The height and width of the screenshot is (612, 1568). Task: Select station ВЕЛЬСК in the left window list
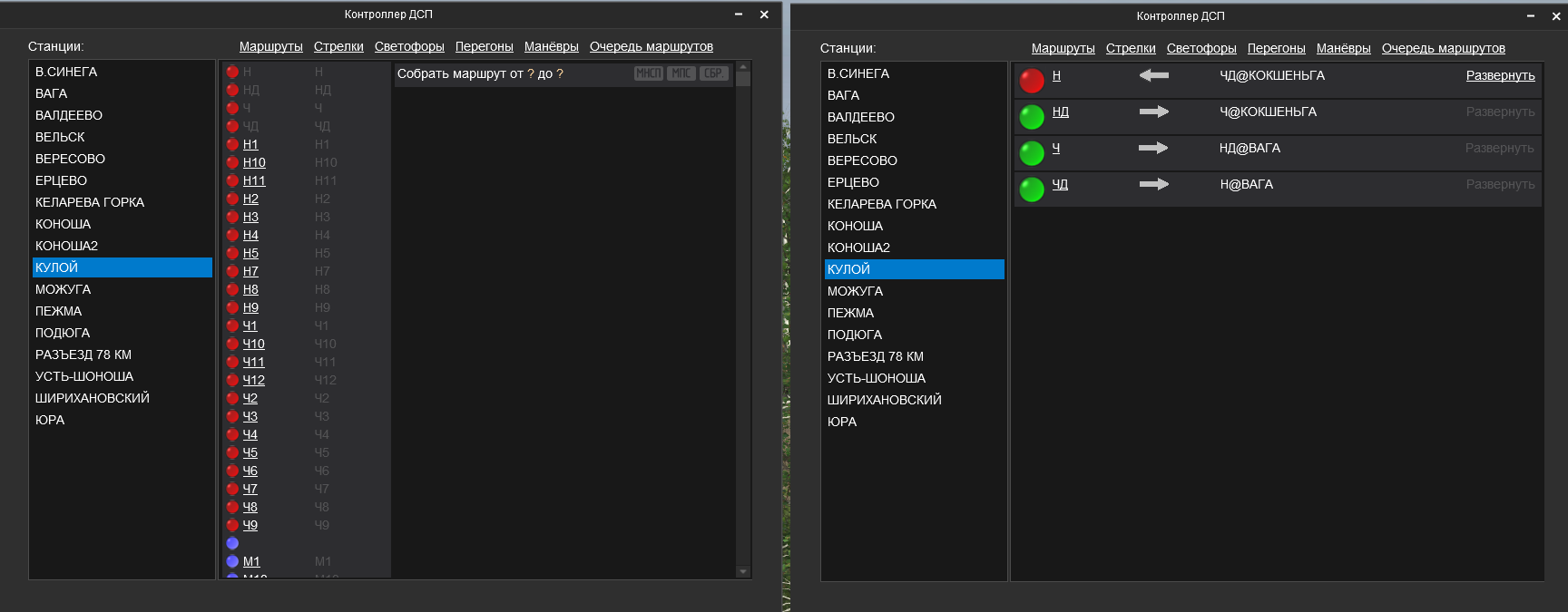tap(60, 137)
